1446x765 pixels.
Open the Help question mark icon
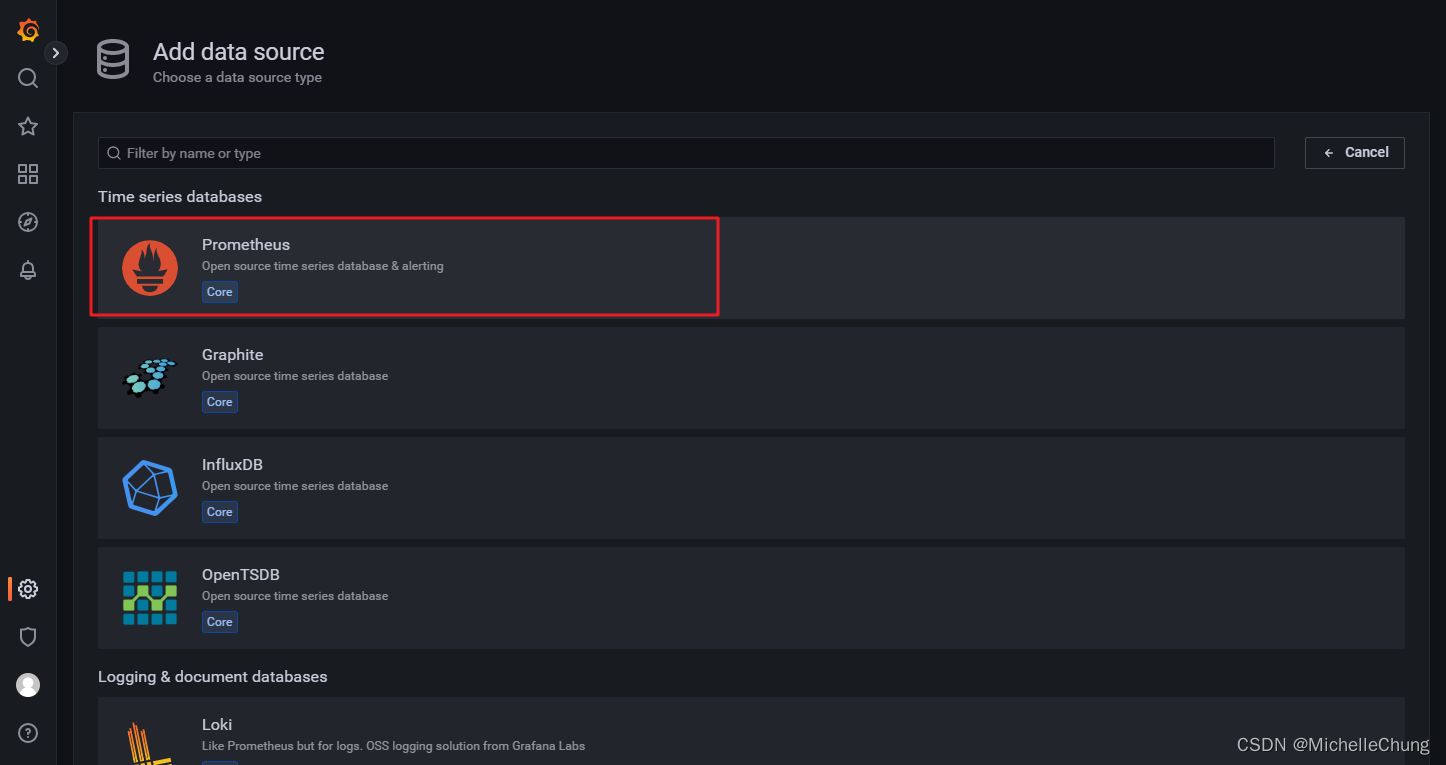(28, 733)
